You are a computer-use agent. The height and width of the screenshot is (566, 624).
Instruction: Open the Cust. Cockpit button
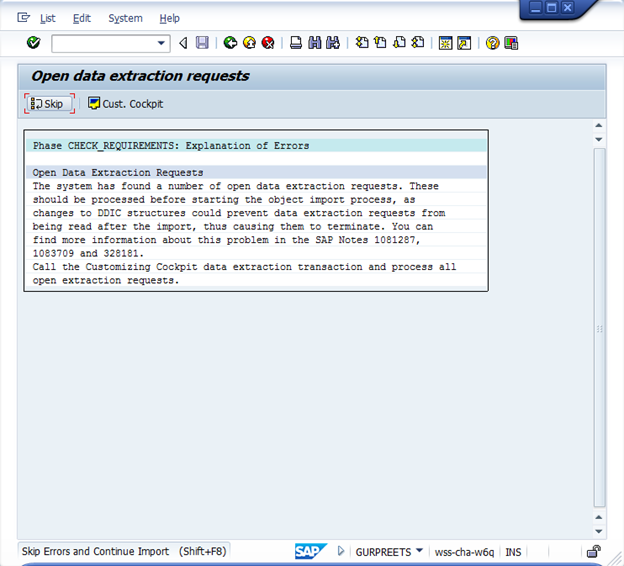click(x=125, y=104)
